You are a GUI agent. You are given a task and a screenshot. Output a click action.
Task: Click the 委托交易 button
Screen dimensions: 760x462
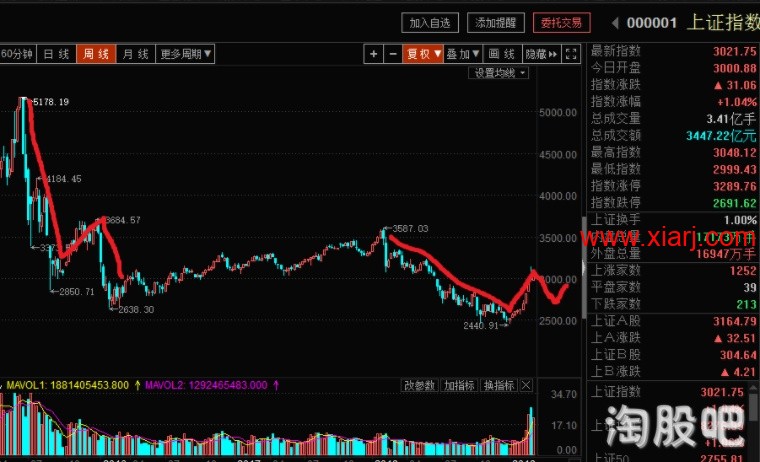(561, 23)
